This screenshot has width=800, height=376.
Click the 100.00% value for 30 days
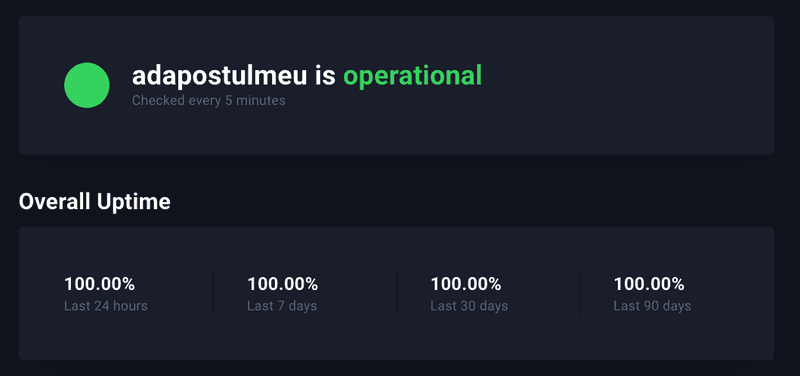(466, 284)
